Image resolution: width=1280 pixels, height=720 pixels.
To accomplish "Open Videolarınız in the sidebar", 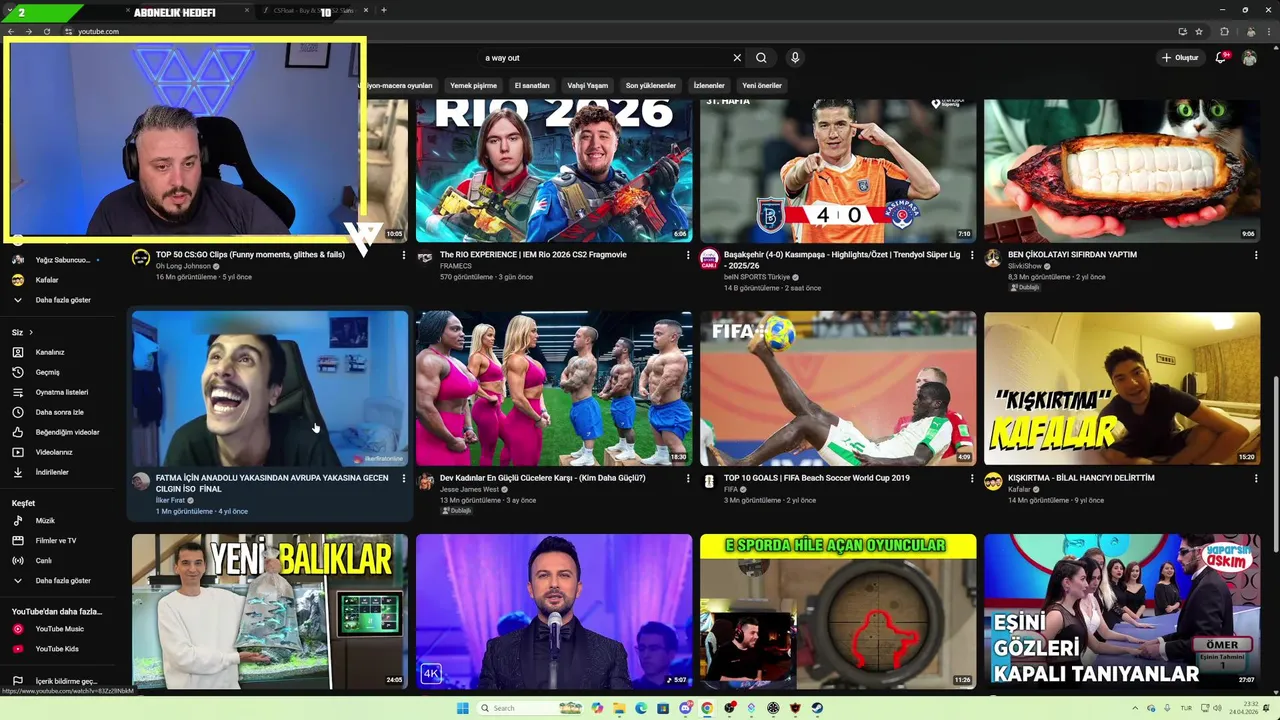I will (54, 452).
